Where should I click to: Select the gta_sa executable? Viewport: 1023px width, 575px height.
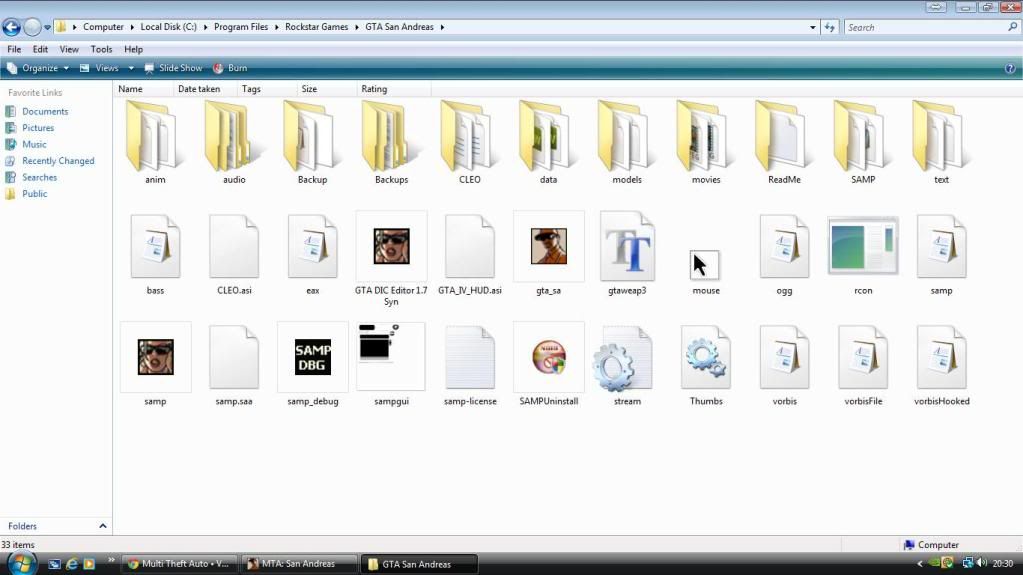[x=548, y=254]
